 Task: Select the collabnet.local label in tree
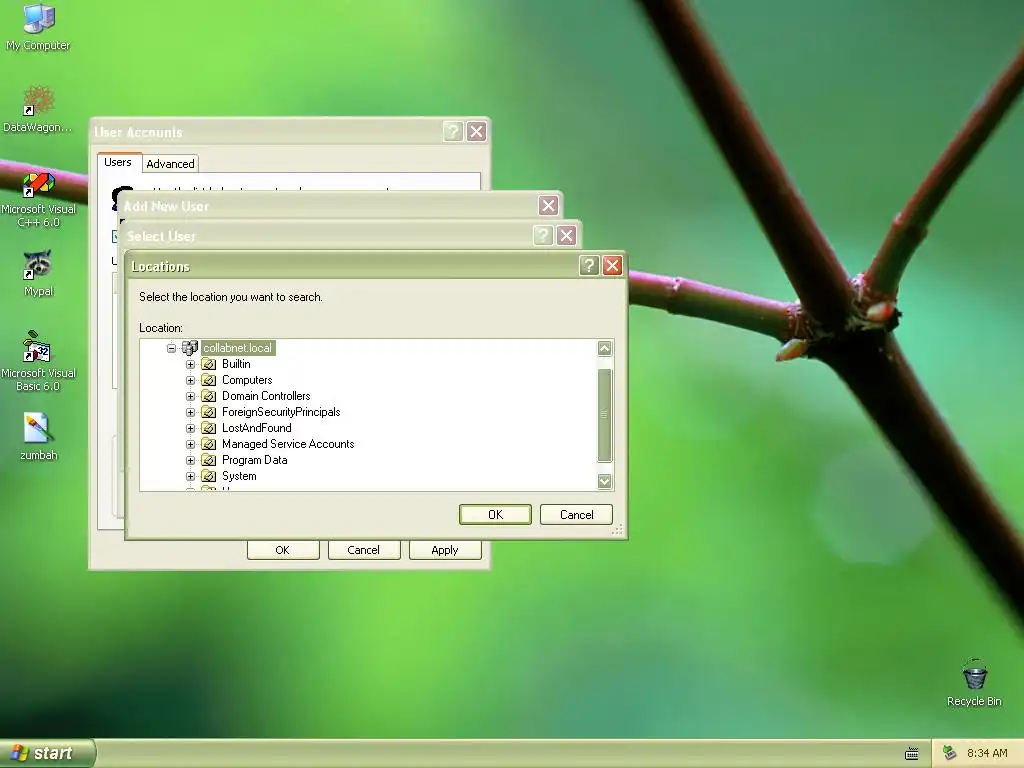pyautogui.click(x=238, y=348)
